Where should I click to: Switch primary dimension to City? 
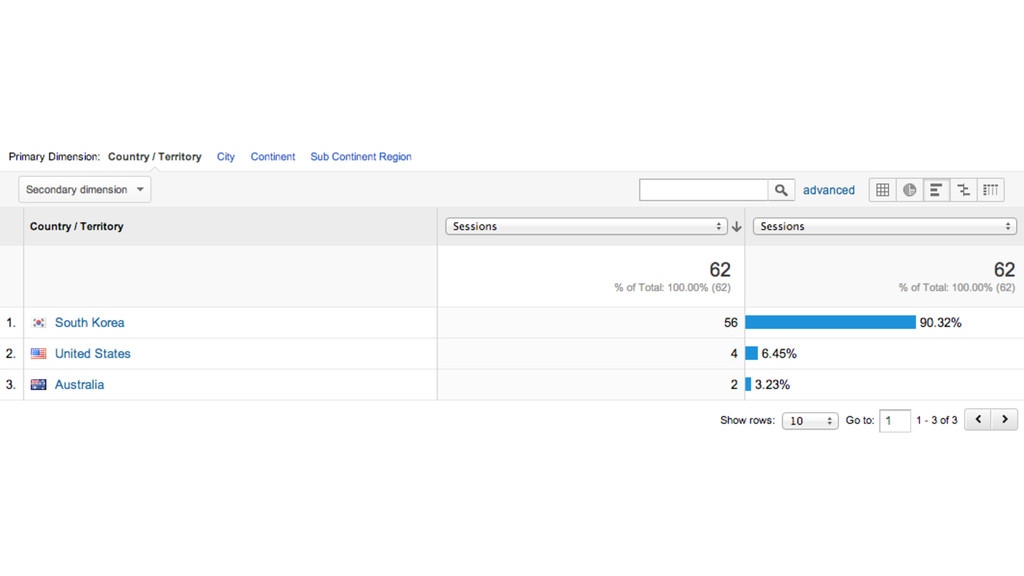tap(226, 157)
